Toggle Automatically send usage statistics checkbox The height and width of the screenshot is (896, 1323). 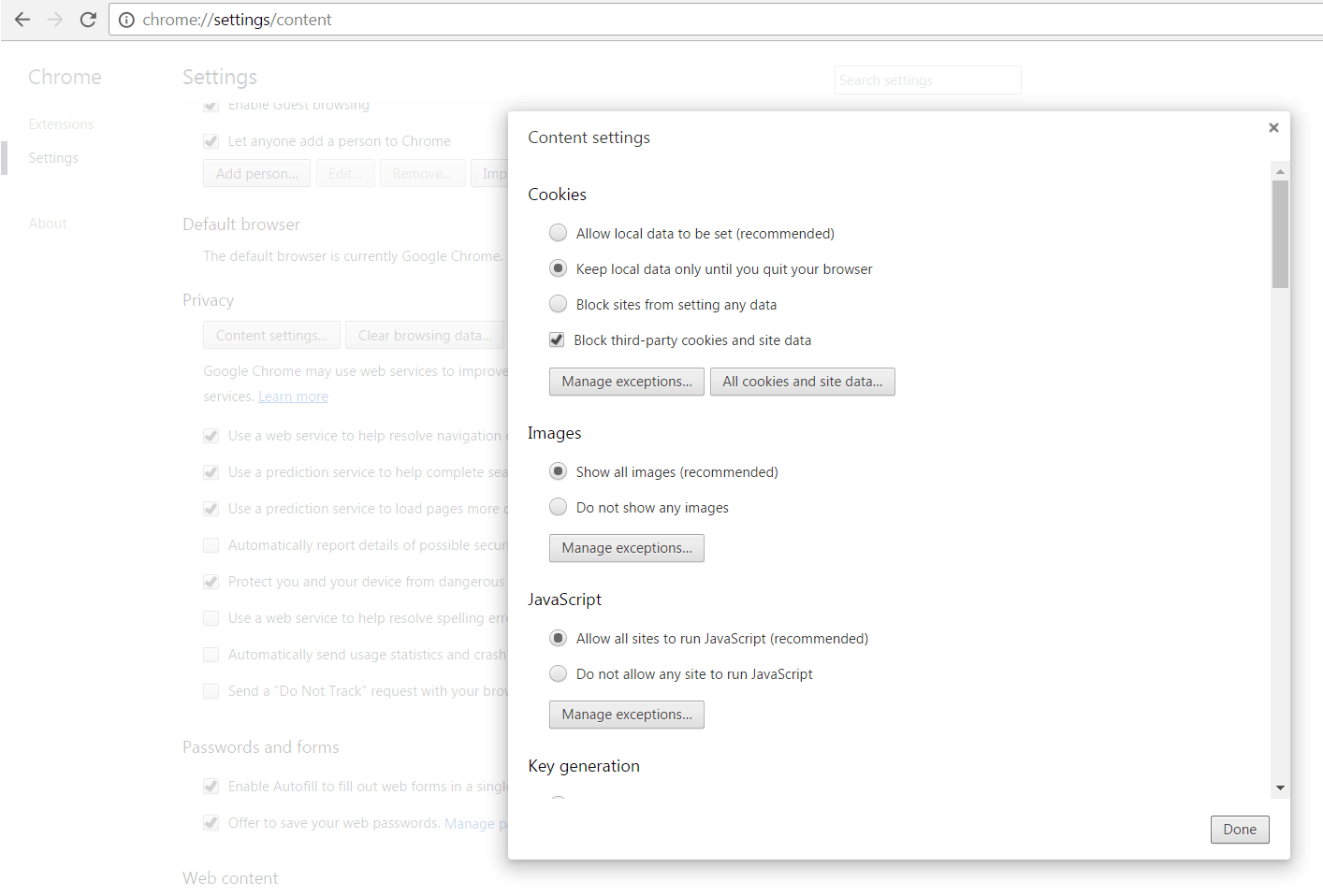211,655
